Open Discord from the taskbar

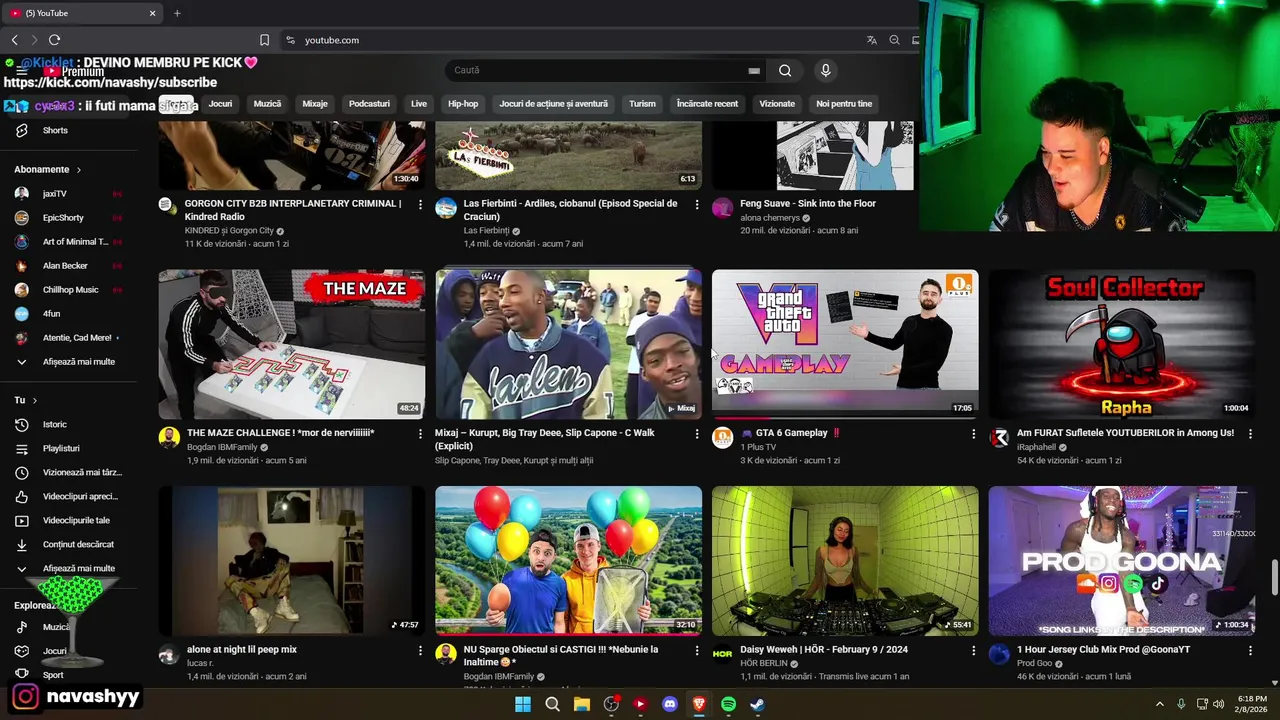670,704
